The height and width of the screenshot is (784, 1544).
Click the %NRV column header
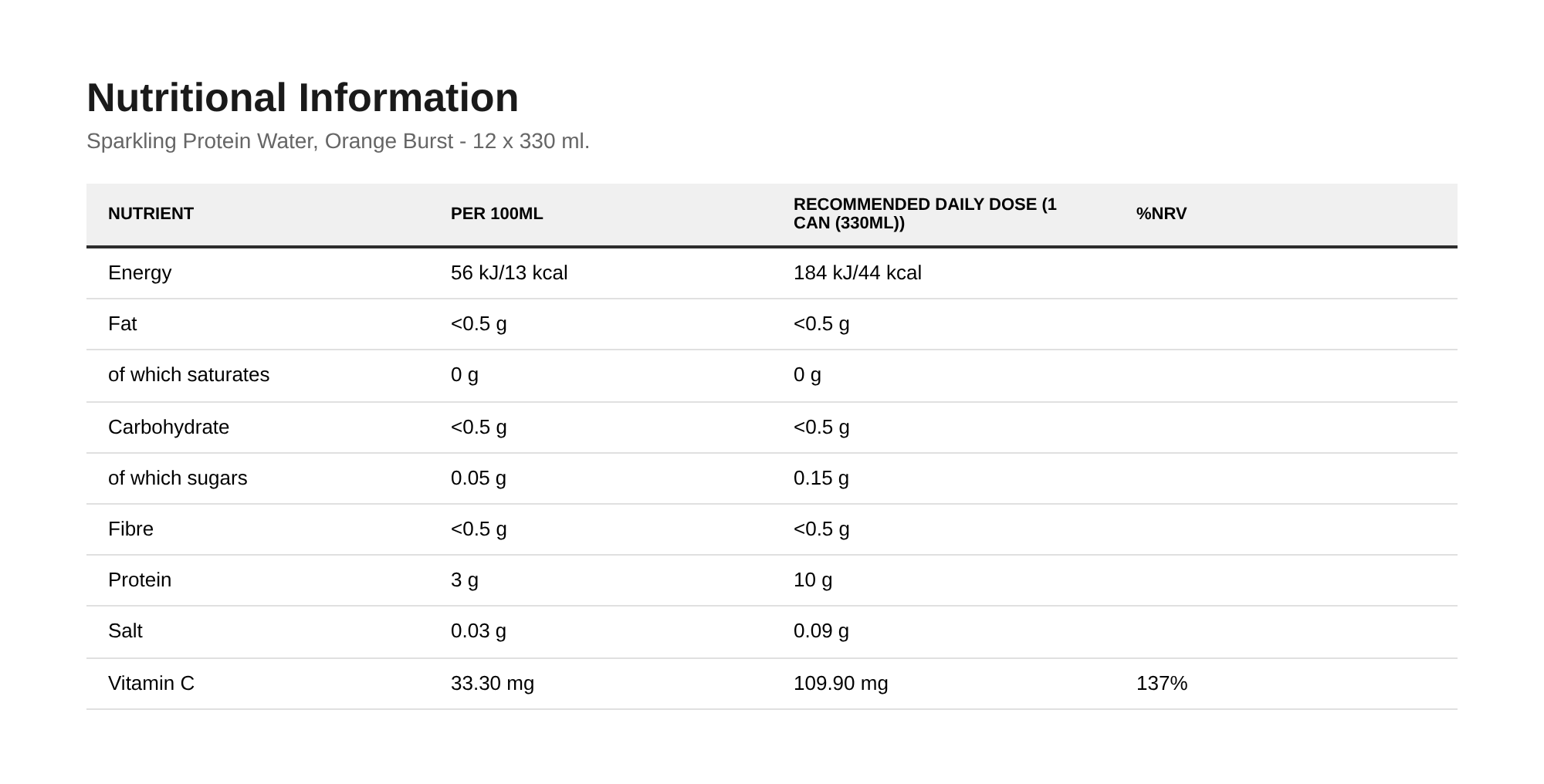[x=1161, y=214]
